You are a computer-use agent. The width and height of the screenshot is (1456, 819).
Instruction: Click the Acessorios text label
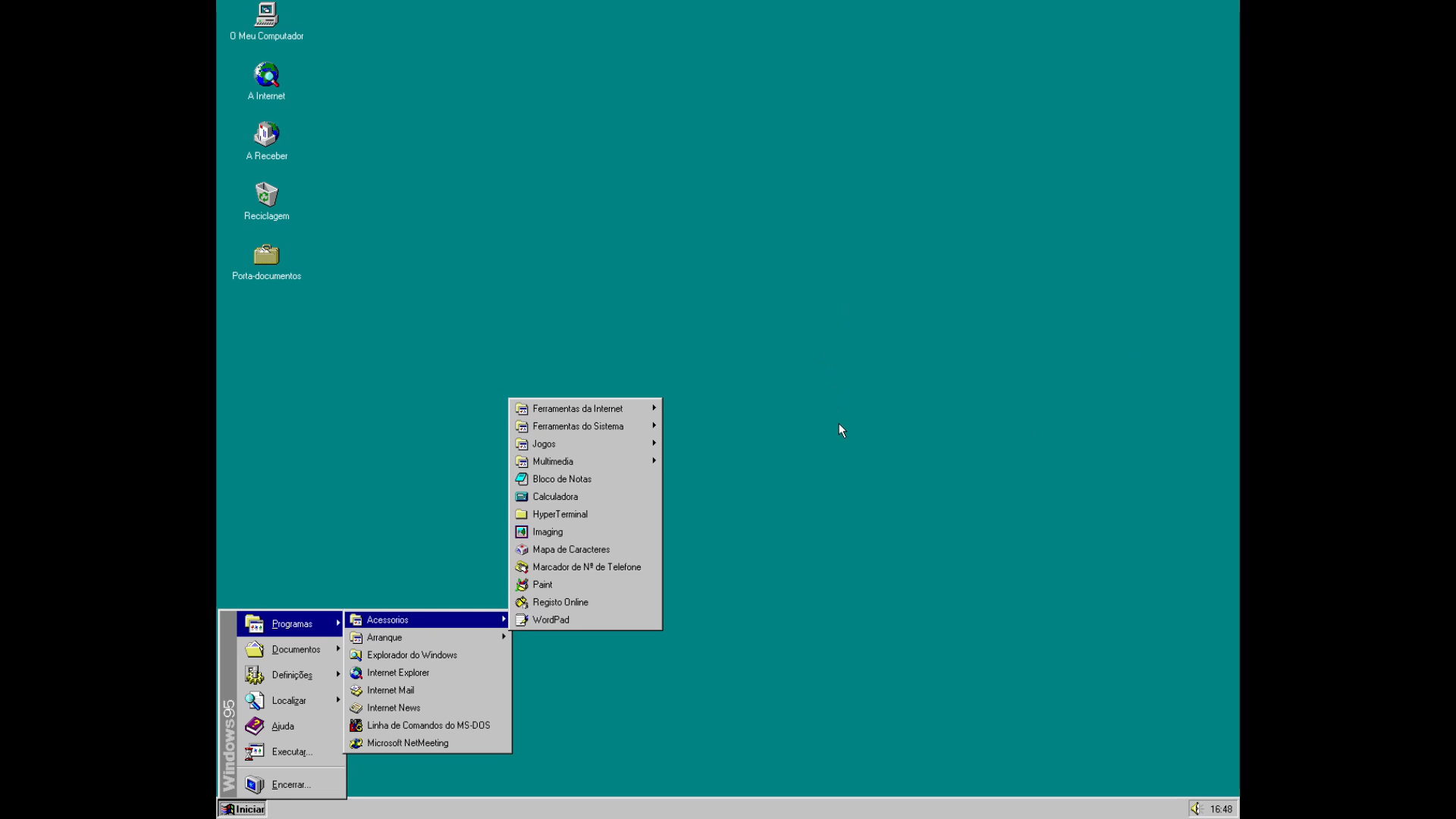pos(388,620)
